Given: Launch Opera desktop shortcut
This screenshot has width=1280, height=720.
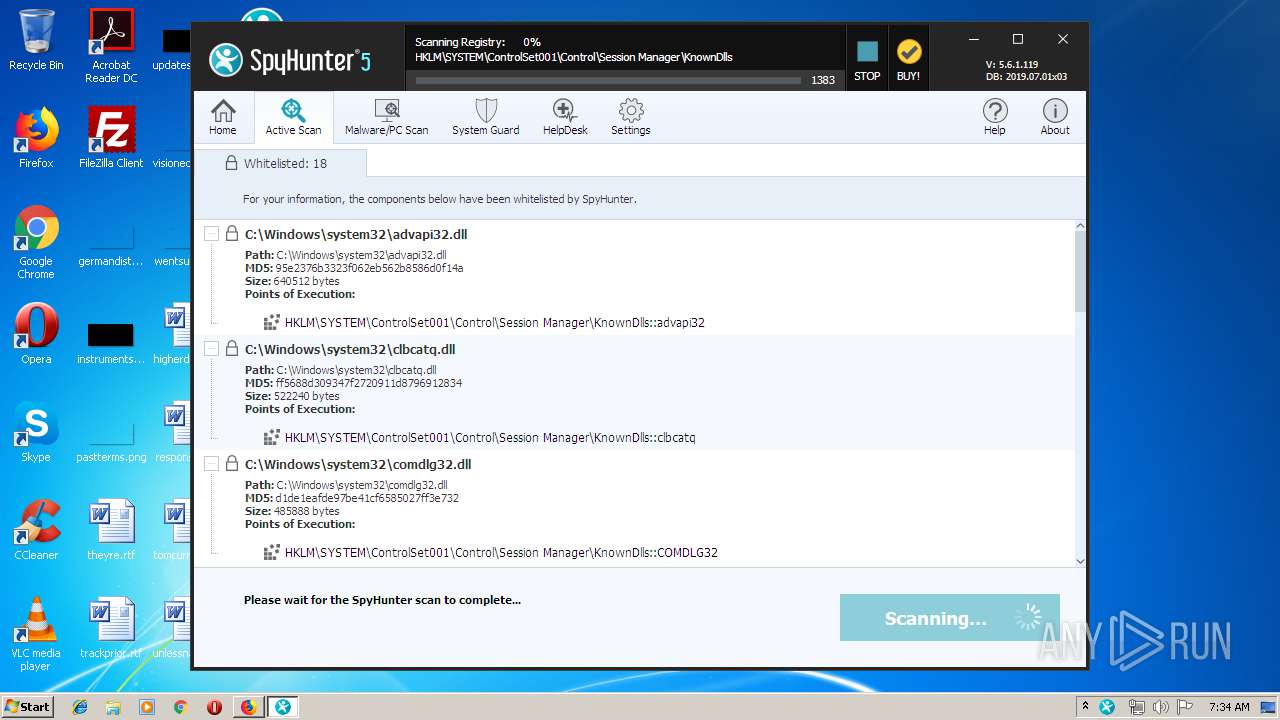Looking at the screenshot, I should click(36, 334).
